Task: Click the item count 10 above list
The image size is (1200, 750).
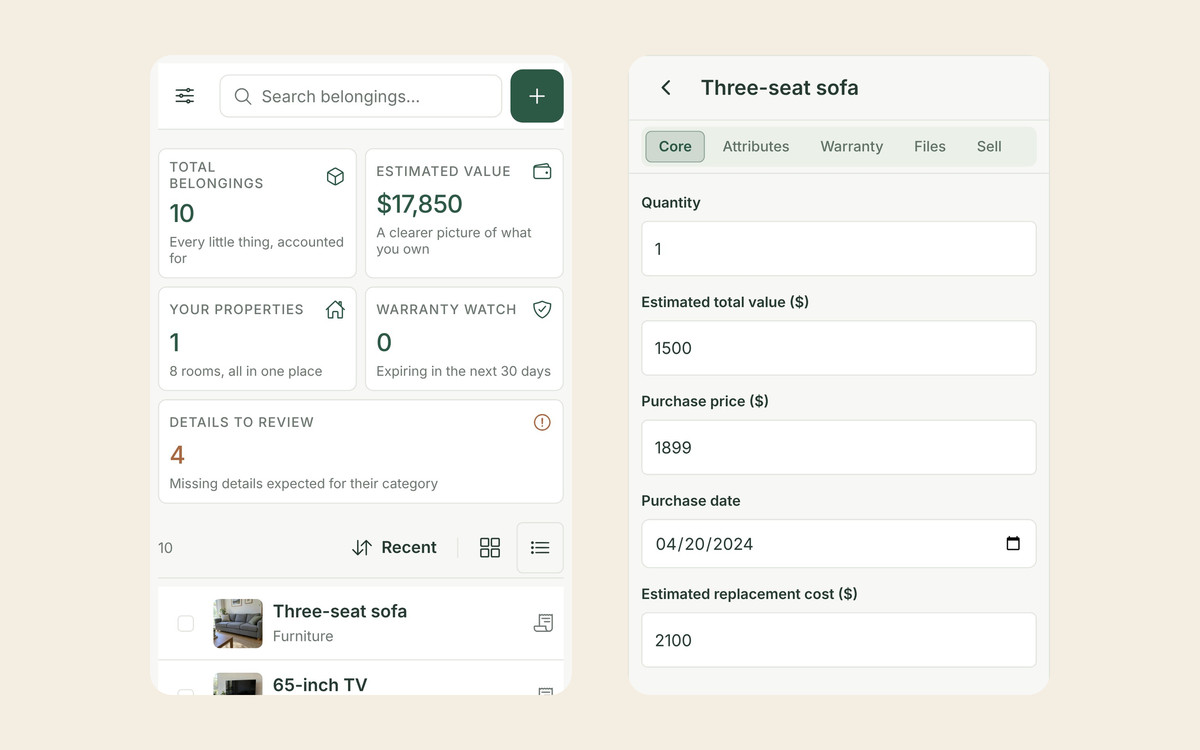Action: tap(166, 548)
